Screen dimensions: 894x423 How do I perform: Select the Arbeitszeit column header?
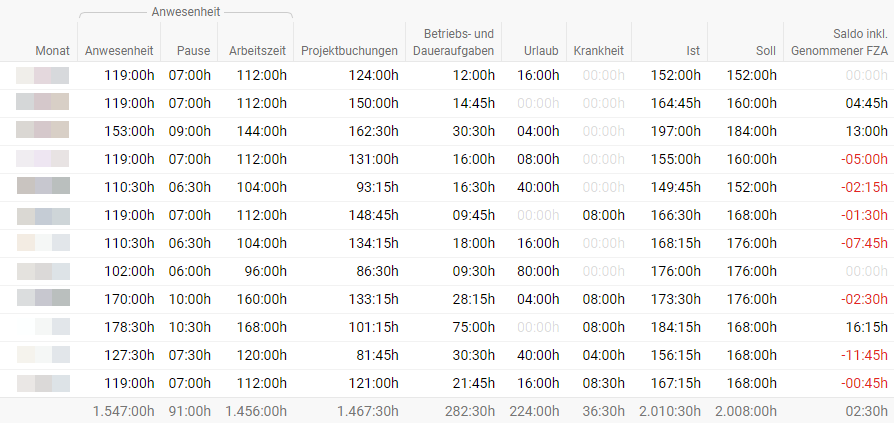257,51
